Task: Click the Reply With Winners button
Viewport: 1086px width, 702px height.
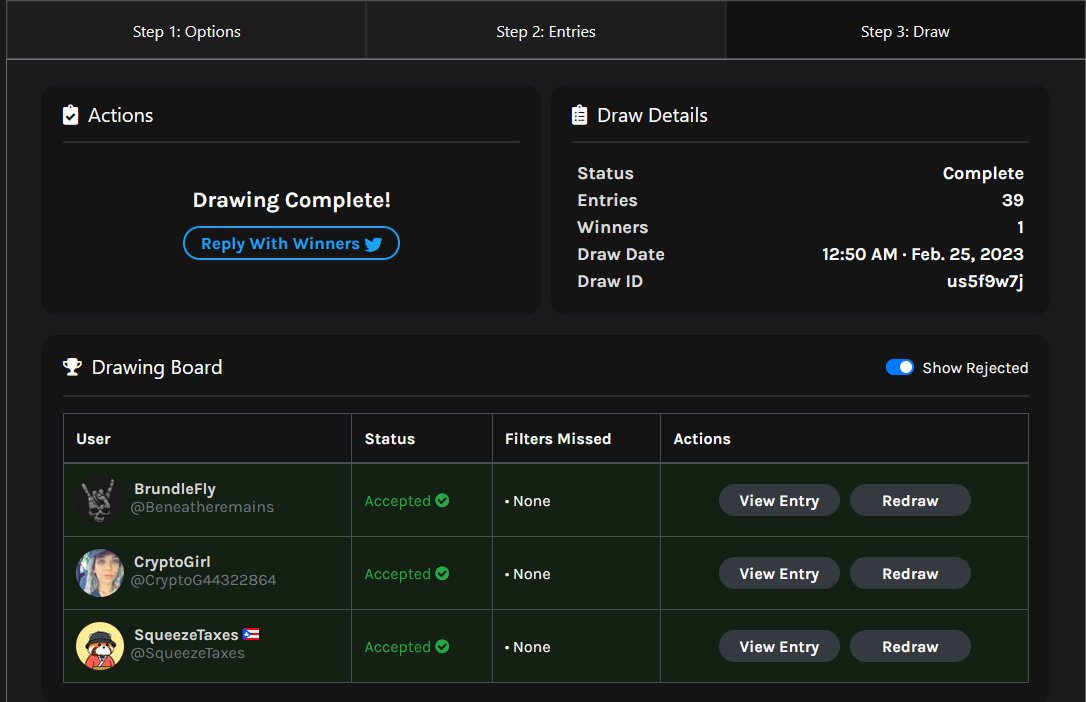Action: coord(291,243)
